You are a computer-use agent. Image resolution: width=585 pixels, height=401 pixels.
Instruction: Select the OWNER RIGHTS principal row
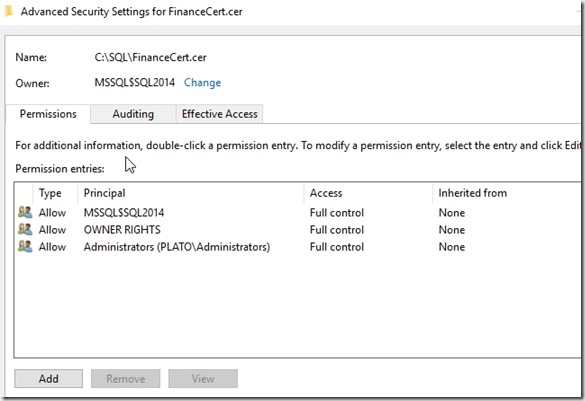point(297,230)
